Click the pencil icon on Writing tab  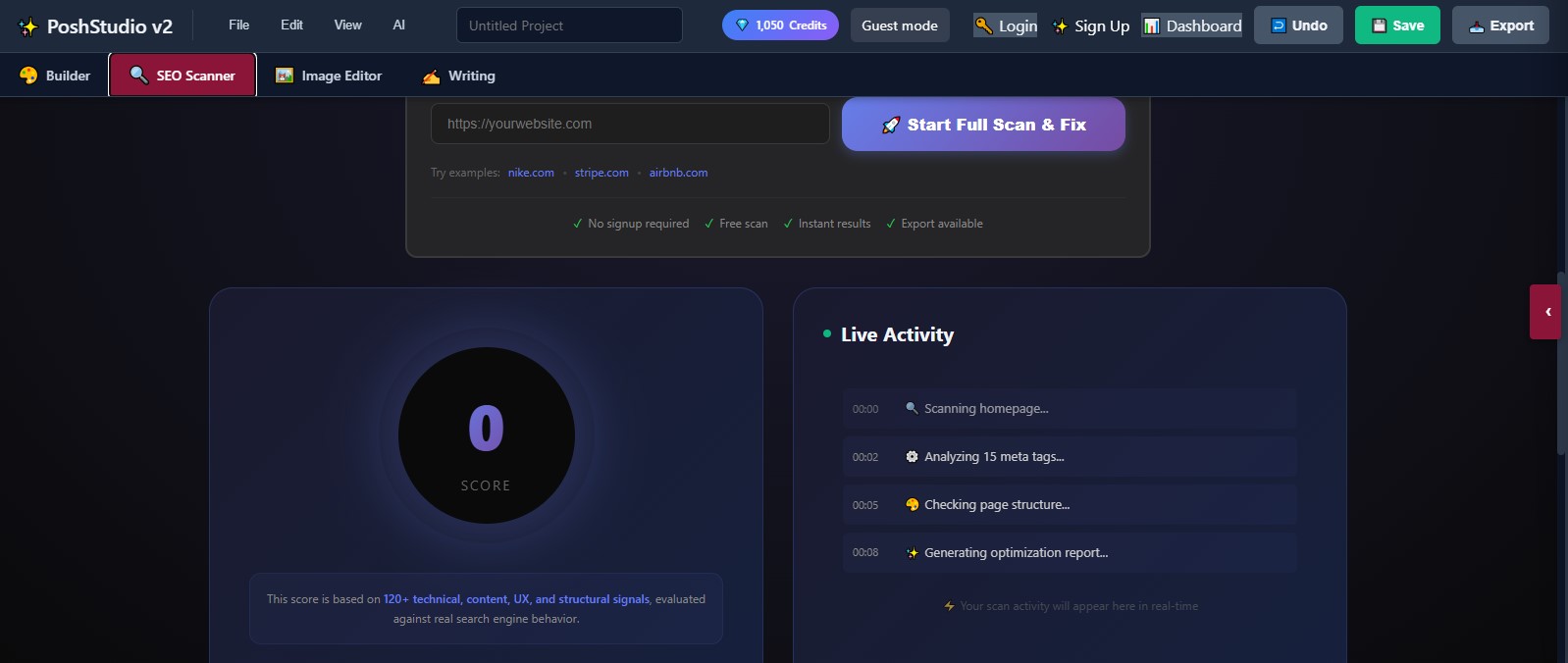431,76
